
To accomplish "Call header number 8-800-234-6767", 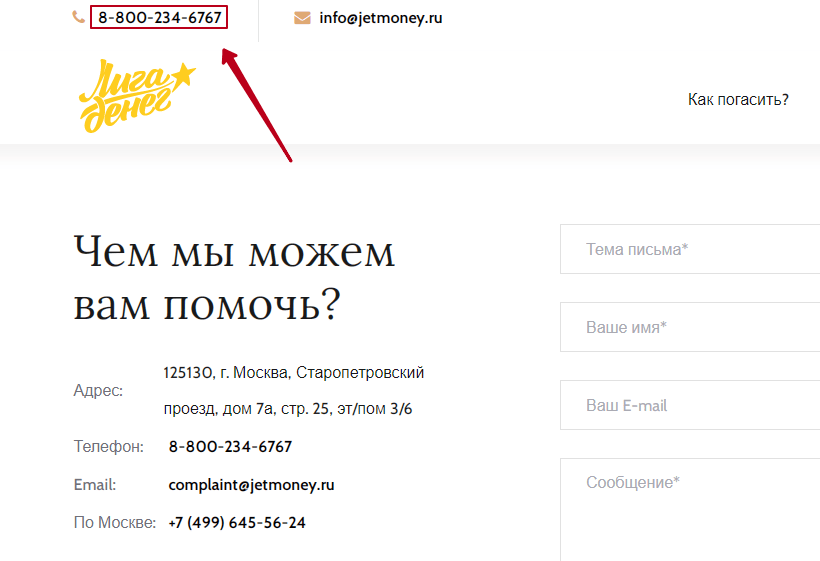I will click(x=160, y=17).
